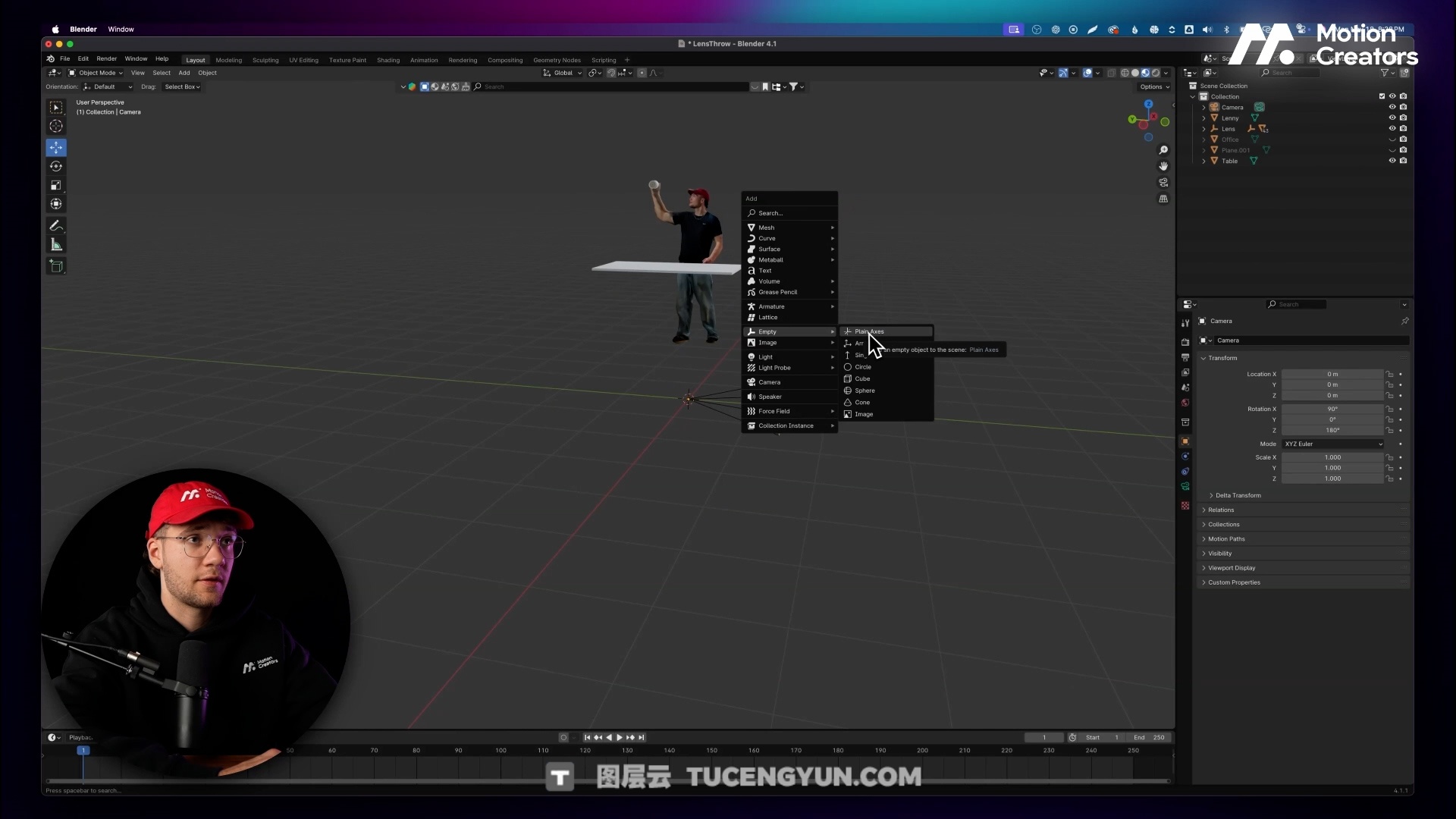Jump to end frame button in timeline
The width and height of the screenshot is (1456, 819).
click(x=642, y=737)
